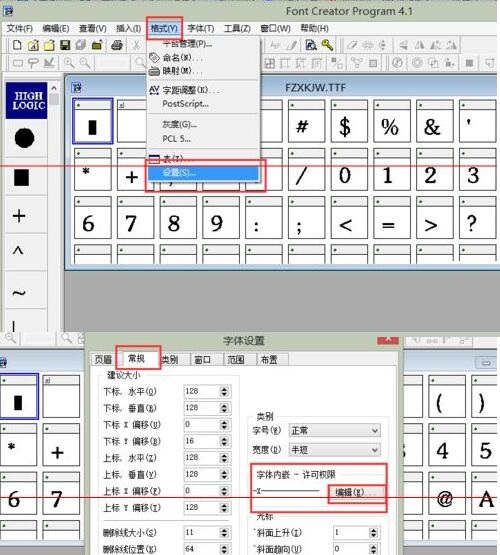Select the black square shape sample
500x555 pixels.
click(22, 177)
